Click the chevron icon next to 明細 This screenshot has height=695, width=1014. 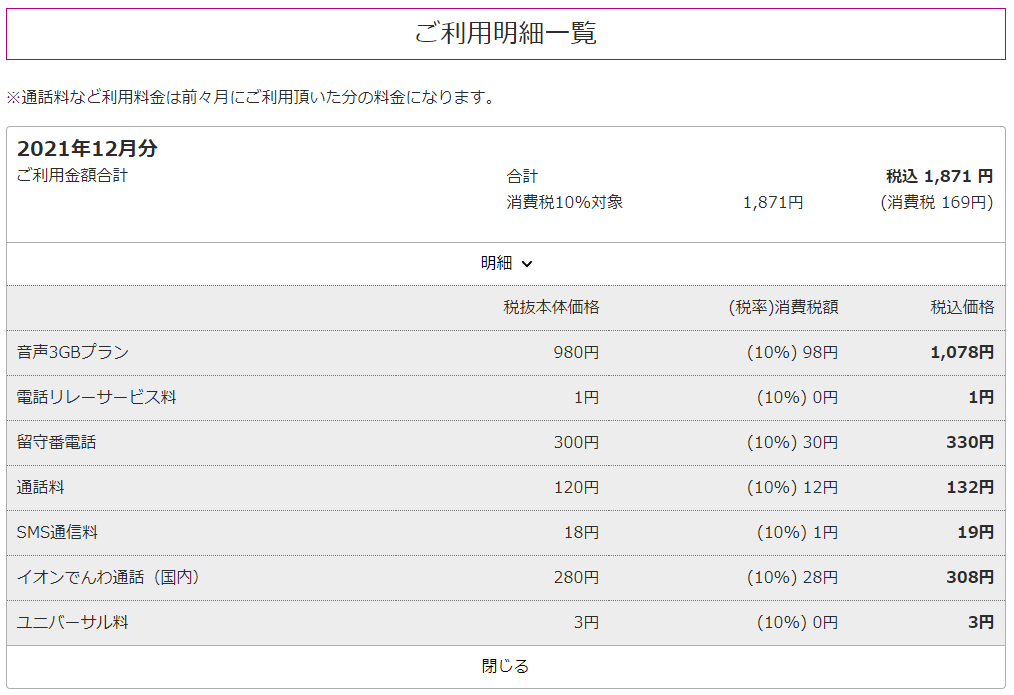click(527, 264)
